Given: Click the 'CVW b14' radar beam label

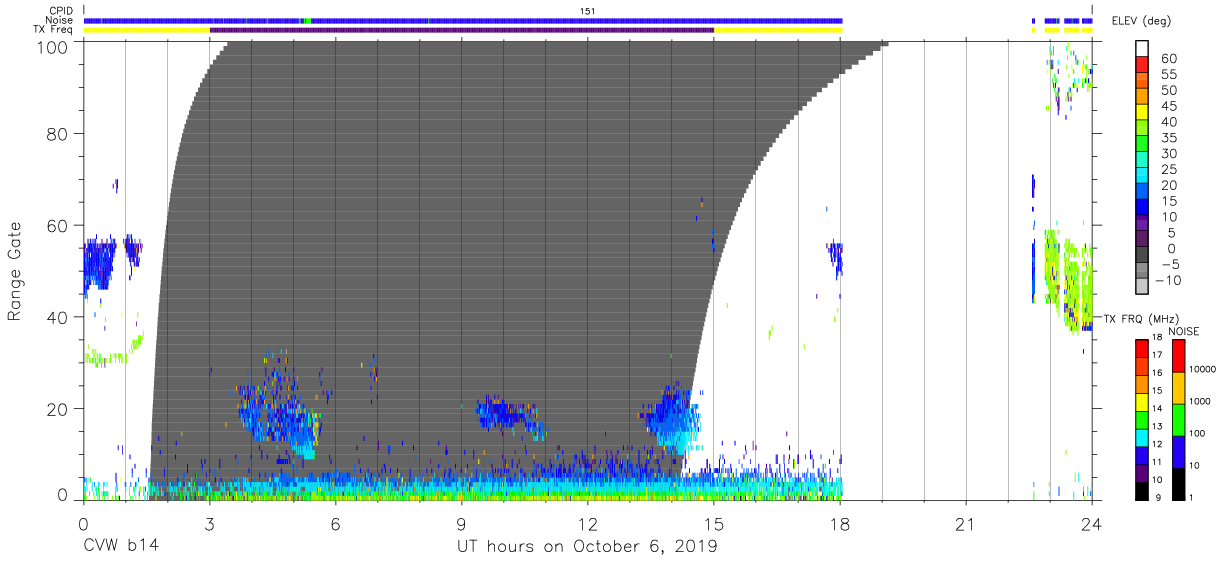Looking at the screenshot, I should 120,547.
